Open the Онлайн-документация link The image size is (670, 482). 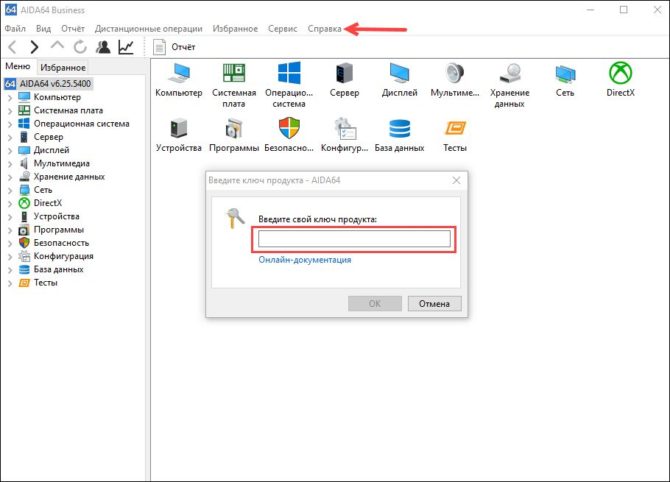click(x=305, y=260)
